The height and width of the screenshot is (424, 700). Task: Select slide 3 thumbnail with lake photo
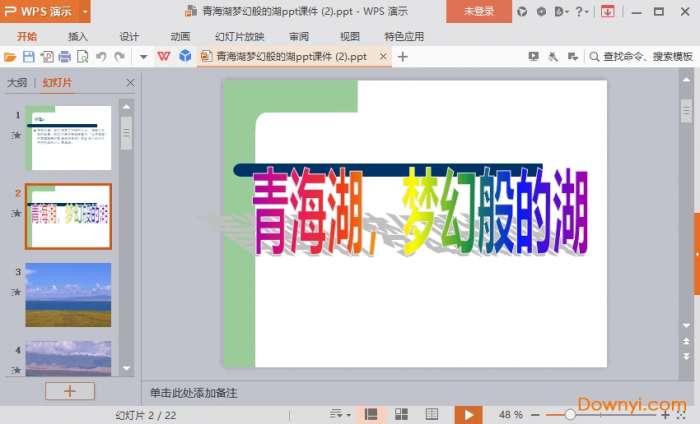click(68, 294)
